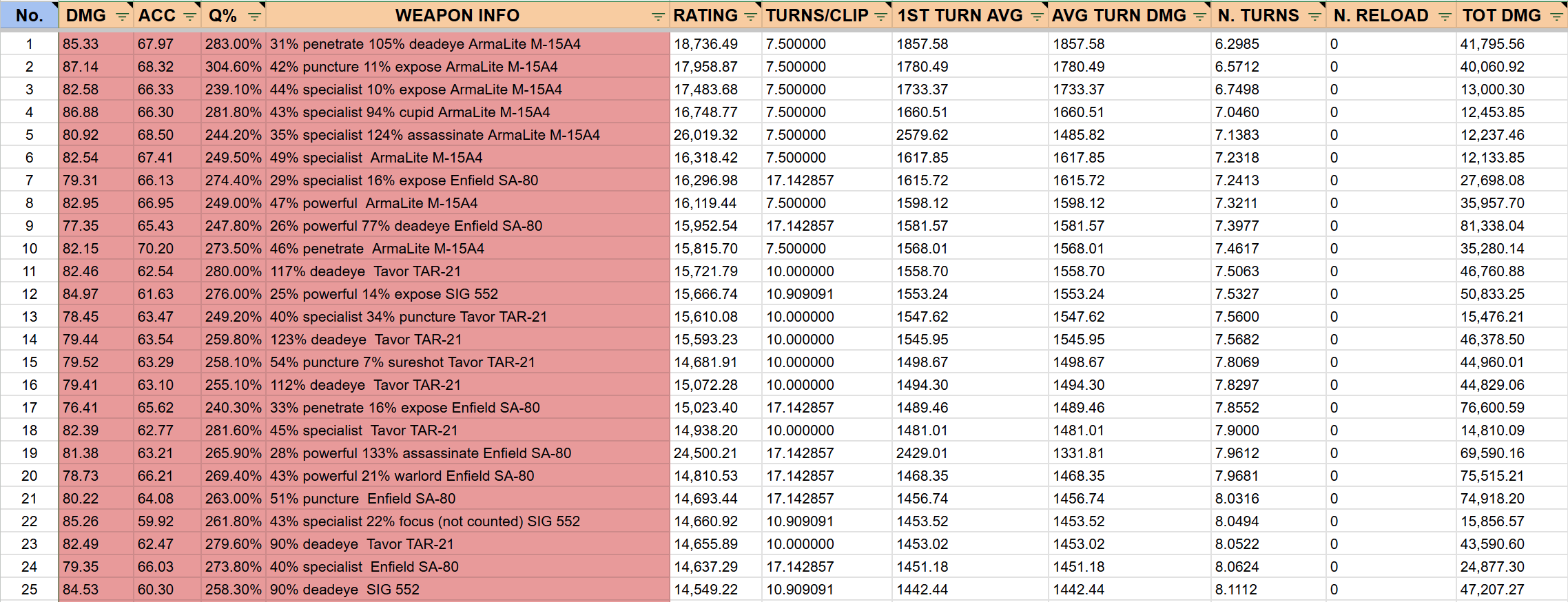Image resolution: width=1568 pixels, height=602 pixels.
Task: Click the '117% deadeye Tavor TAR-21' cell
Action: coord(467,271)
